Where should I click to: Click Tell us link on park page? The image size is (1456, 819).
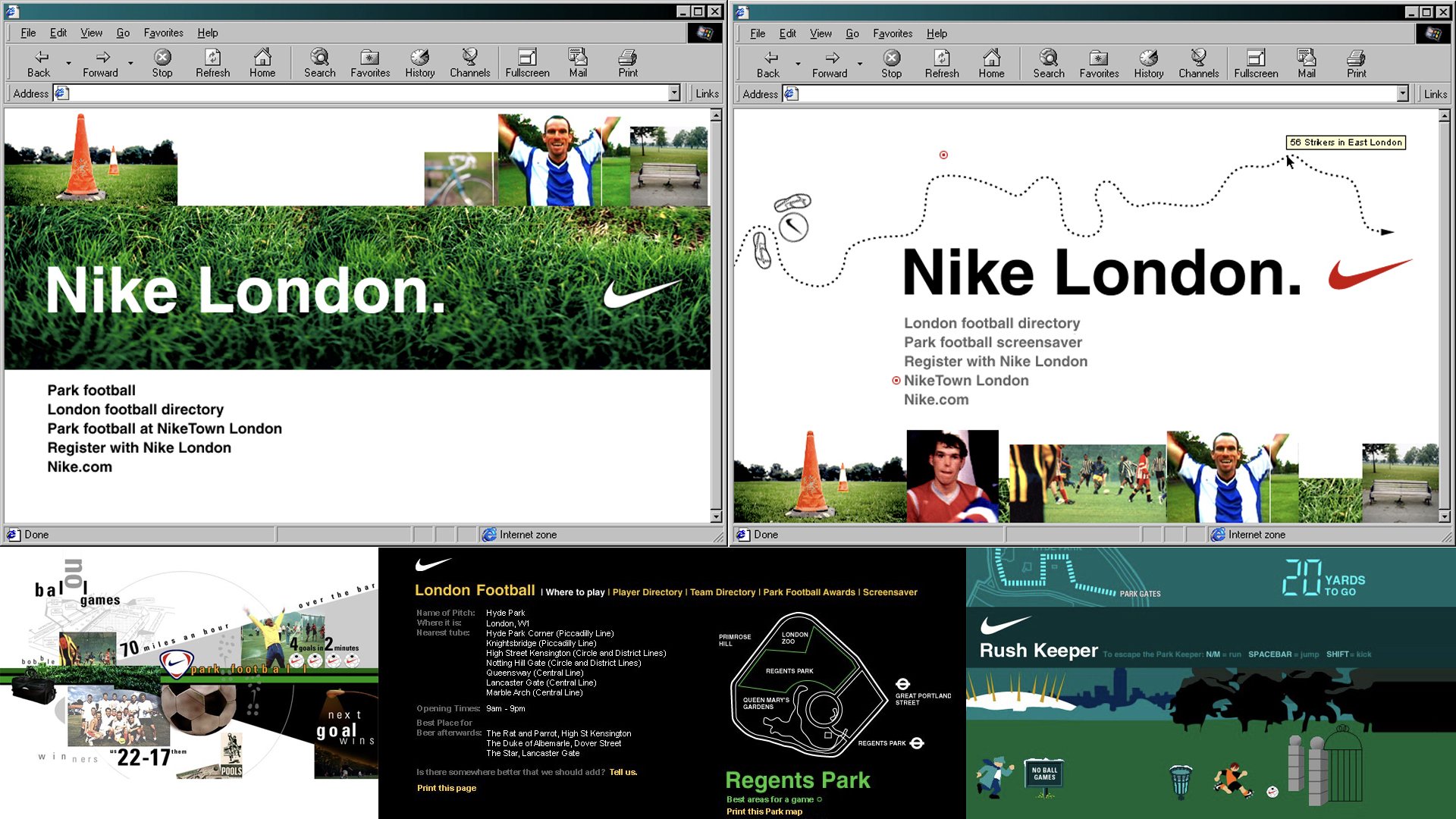pyautogui.click(x=623, y=772)
